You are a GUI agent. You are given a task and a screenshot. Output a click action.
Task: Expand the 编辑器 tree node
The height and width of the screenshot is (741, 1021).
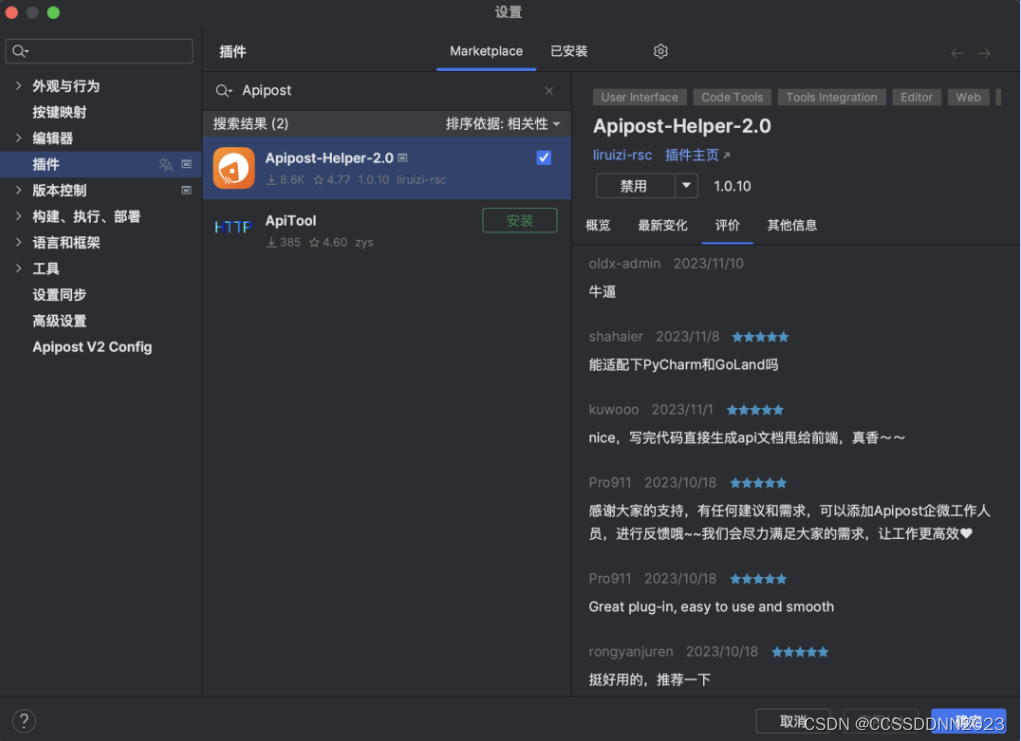click(18, 137)
